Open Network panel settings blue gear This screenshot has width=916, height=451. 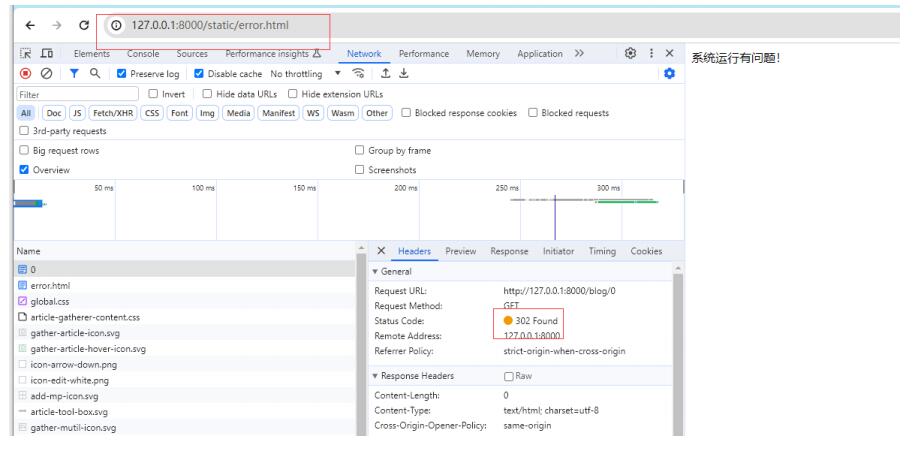(x=669, y=74)
